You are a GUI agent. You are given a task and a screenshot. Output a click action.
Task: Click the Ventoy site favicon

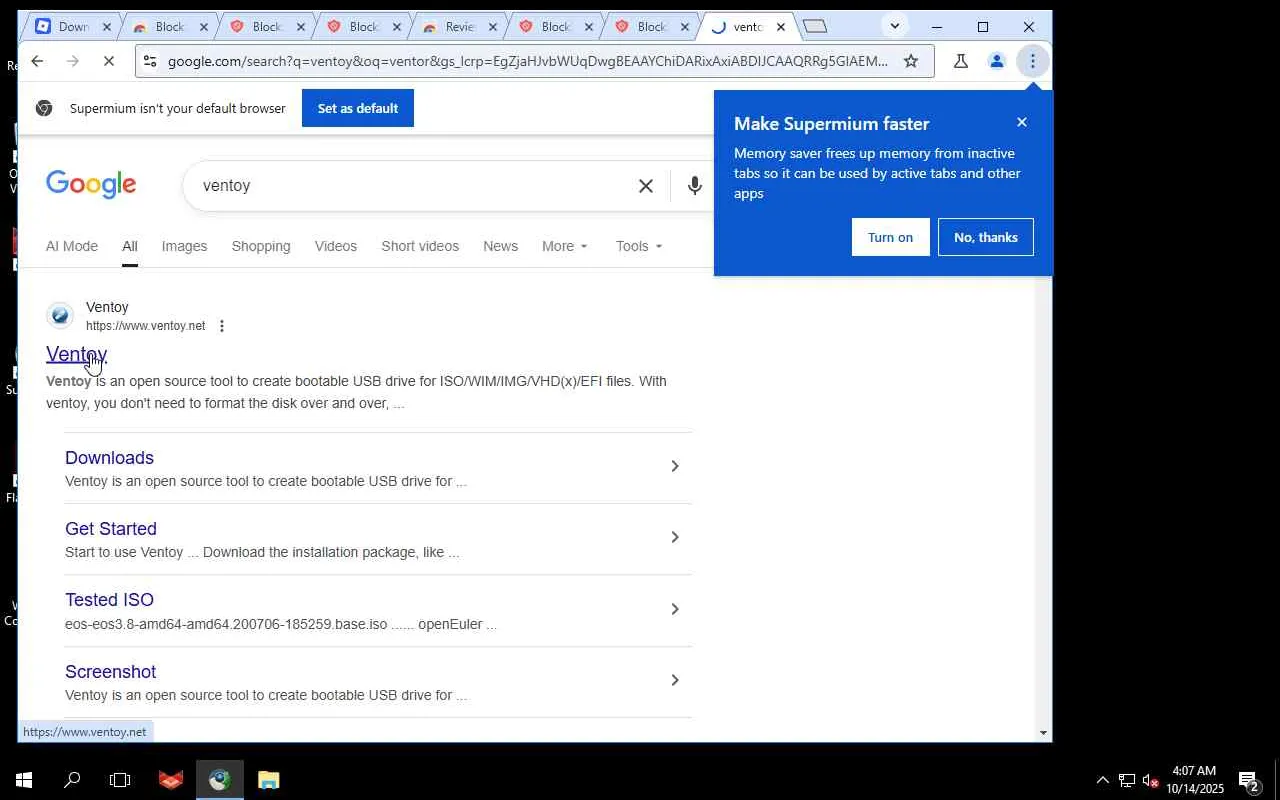[60, 316]
